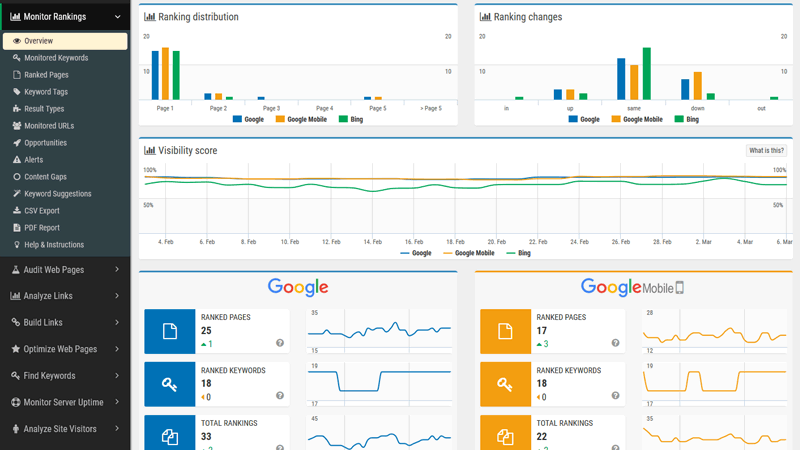The width and height of the screenshot is (800, 450).
Task: Click the Result Types icon
Action: (x=17, y=109)
